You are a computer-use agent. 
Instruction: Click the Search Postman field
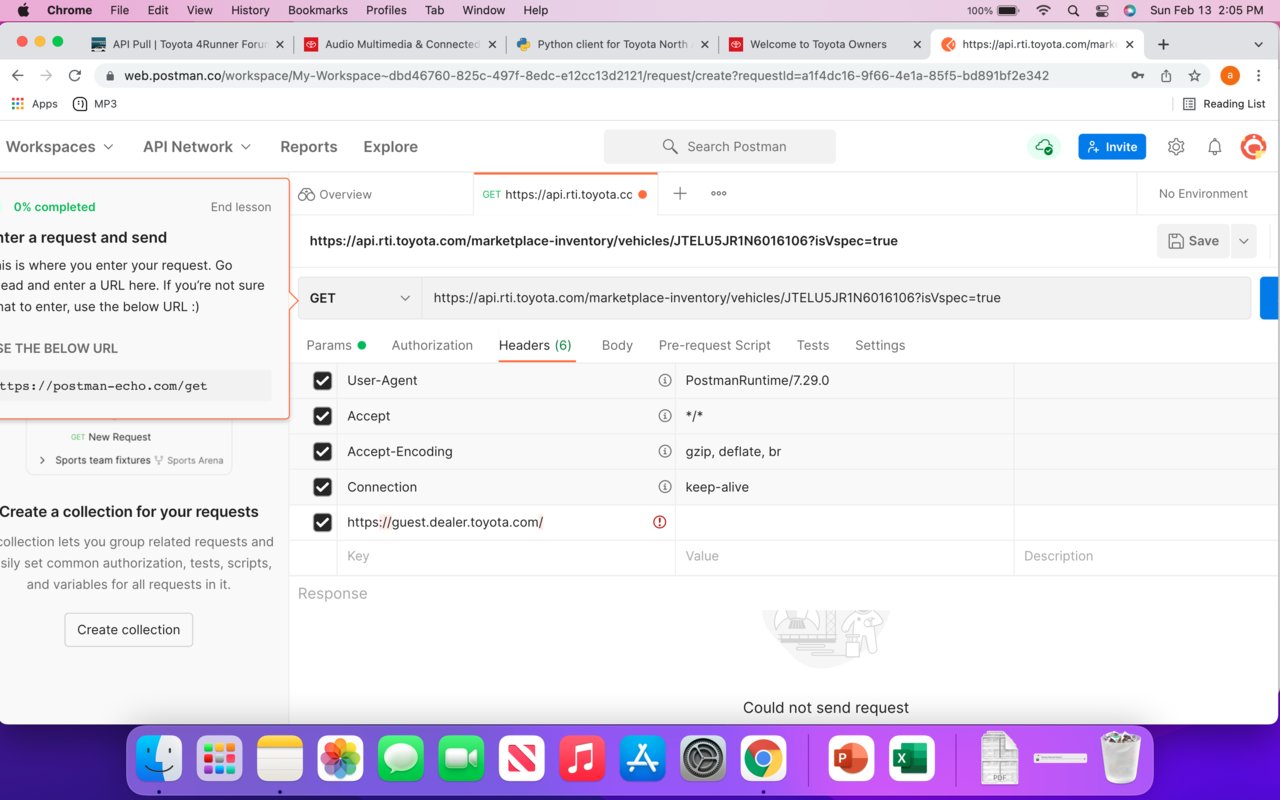720,147
